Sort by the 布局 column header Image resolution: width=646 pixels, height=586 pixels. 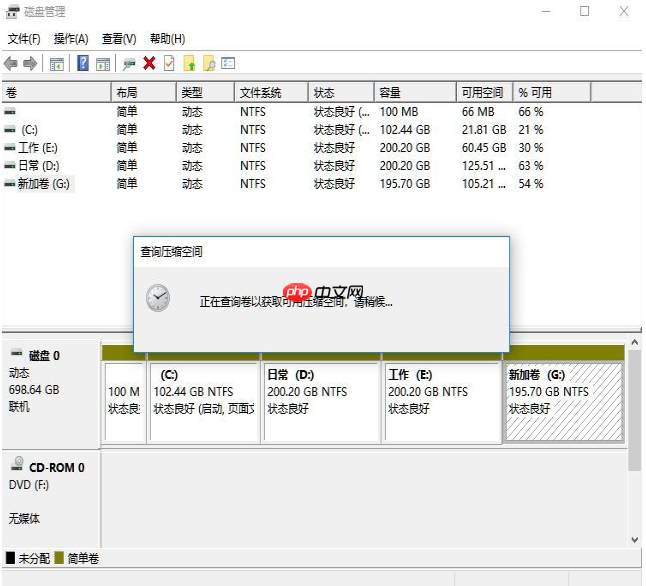[x=144, y=92]
